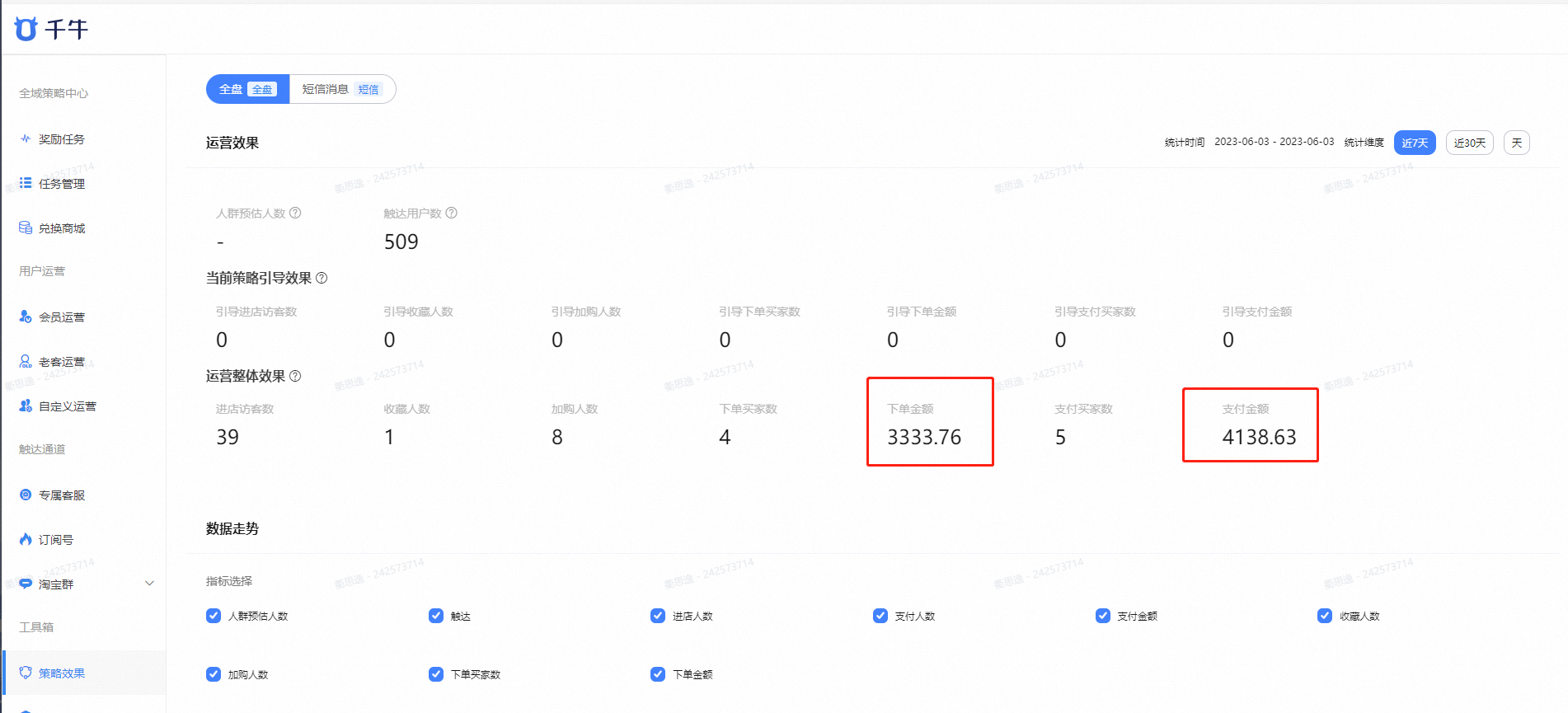The image size is (1568, 713).
Task: Click help icon beside 触达用户数
Action: pos(451,213)
